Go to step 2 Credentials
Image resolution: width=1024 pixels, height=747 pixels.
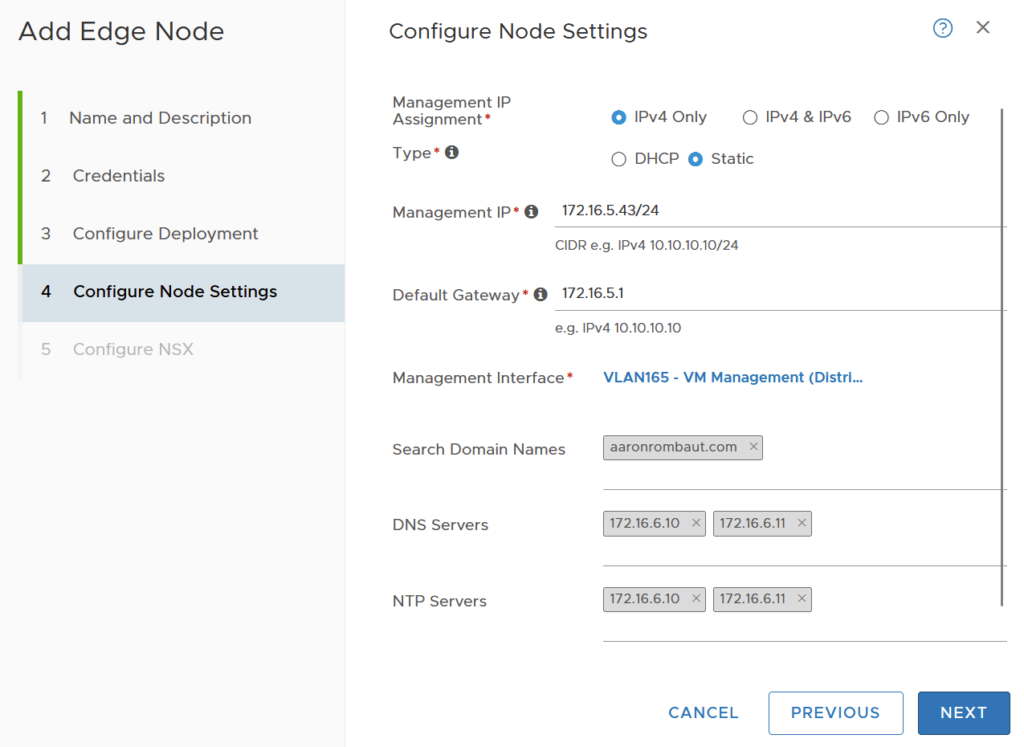[x=118, y=176]
